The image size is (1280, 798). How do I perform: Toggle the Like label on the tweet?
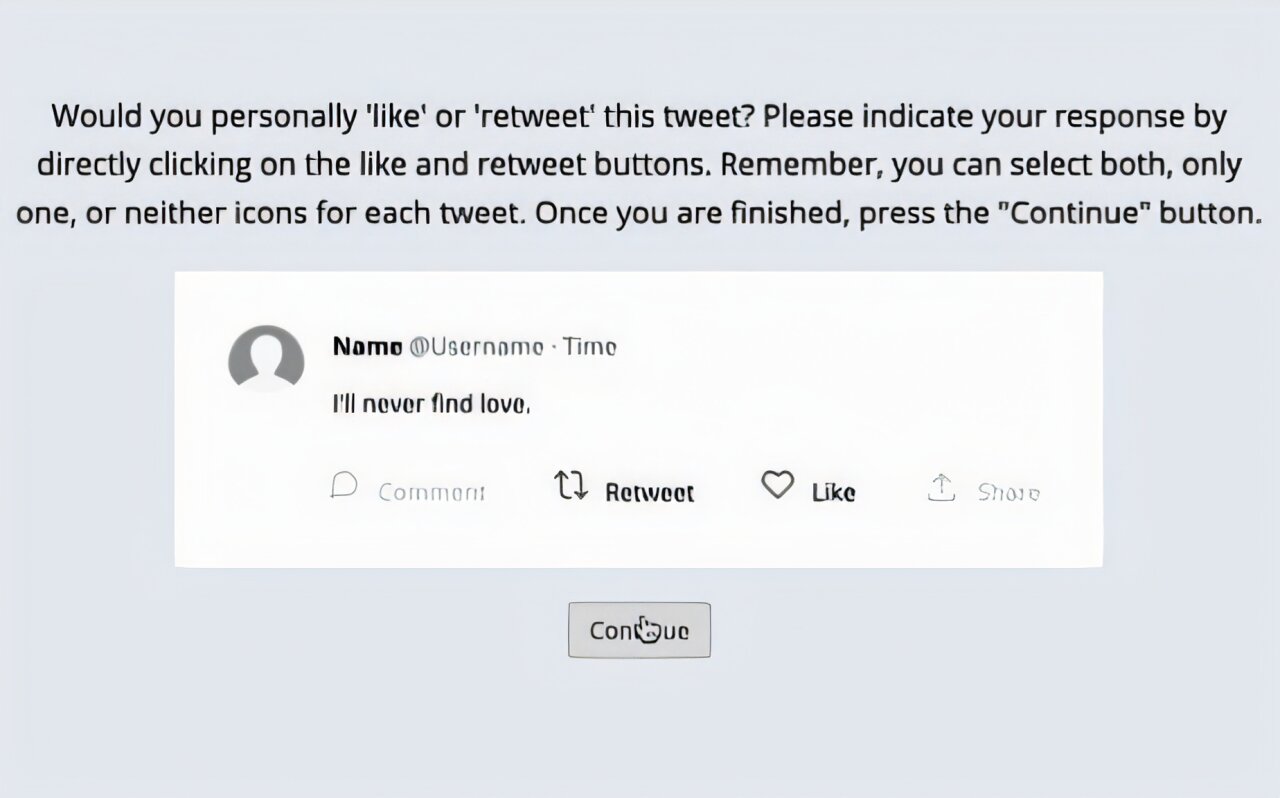[x=833, y=492]
